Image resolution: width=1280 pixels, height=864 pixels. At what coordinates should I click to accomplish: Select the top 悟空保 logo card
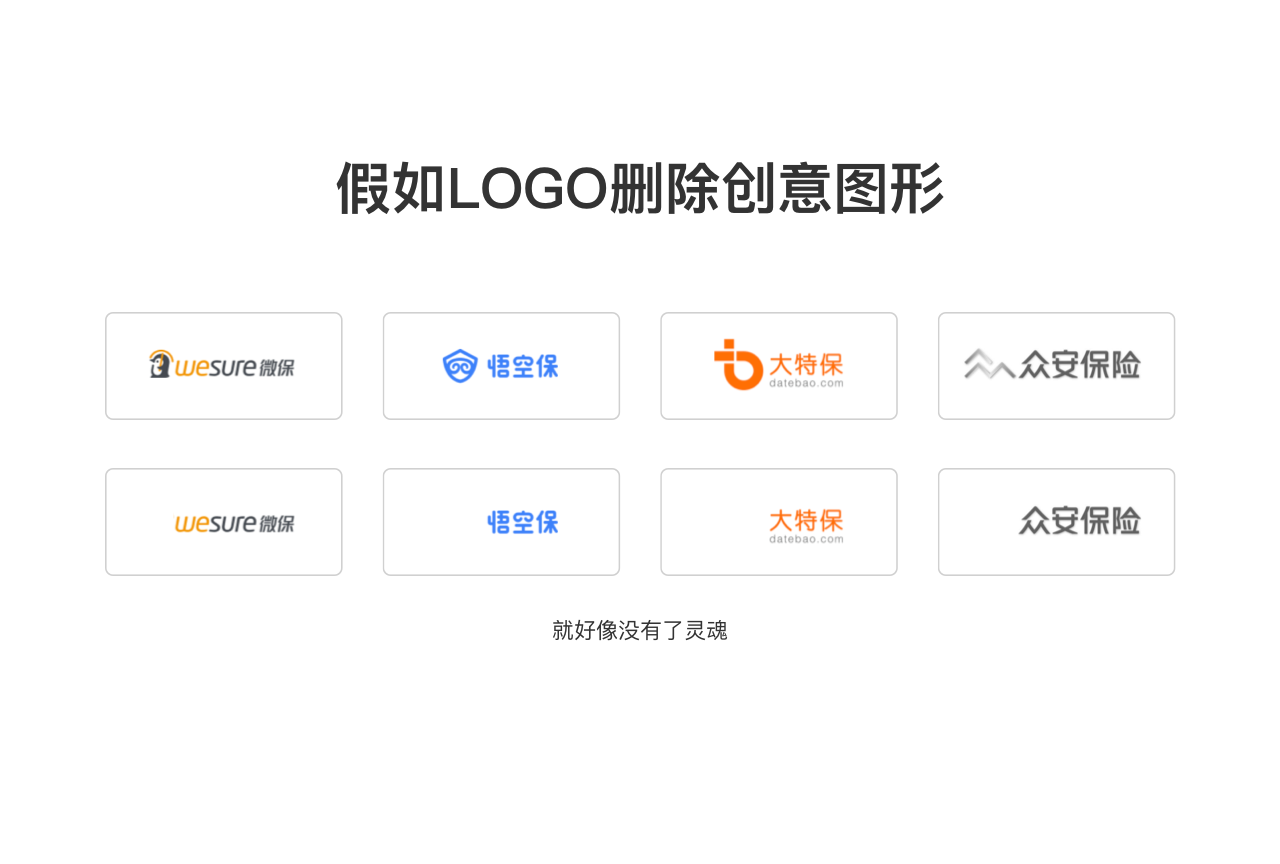click(501, 366)
